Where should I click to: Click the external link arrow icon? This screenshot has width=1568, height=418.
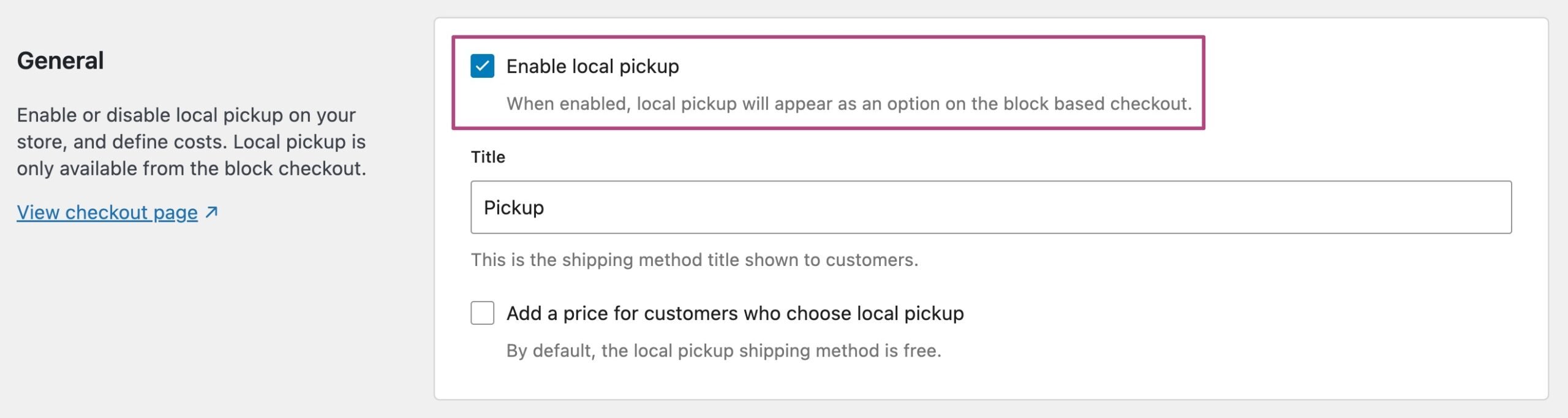(x=212, y=213)
